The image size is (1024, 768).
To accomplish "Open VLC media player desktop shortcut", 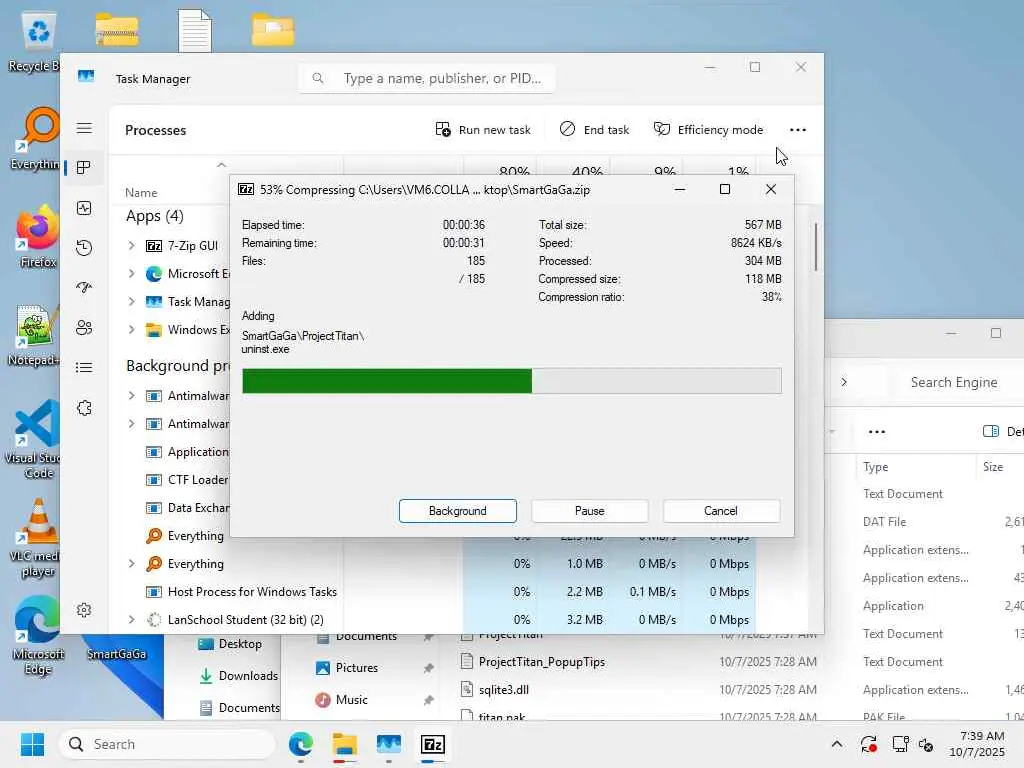I will (37, 538).
